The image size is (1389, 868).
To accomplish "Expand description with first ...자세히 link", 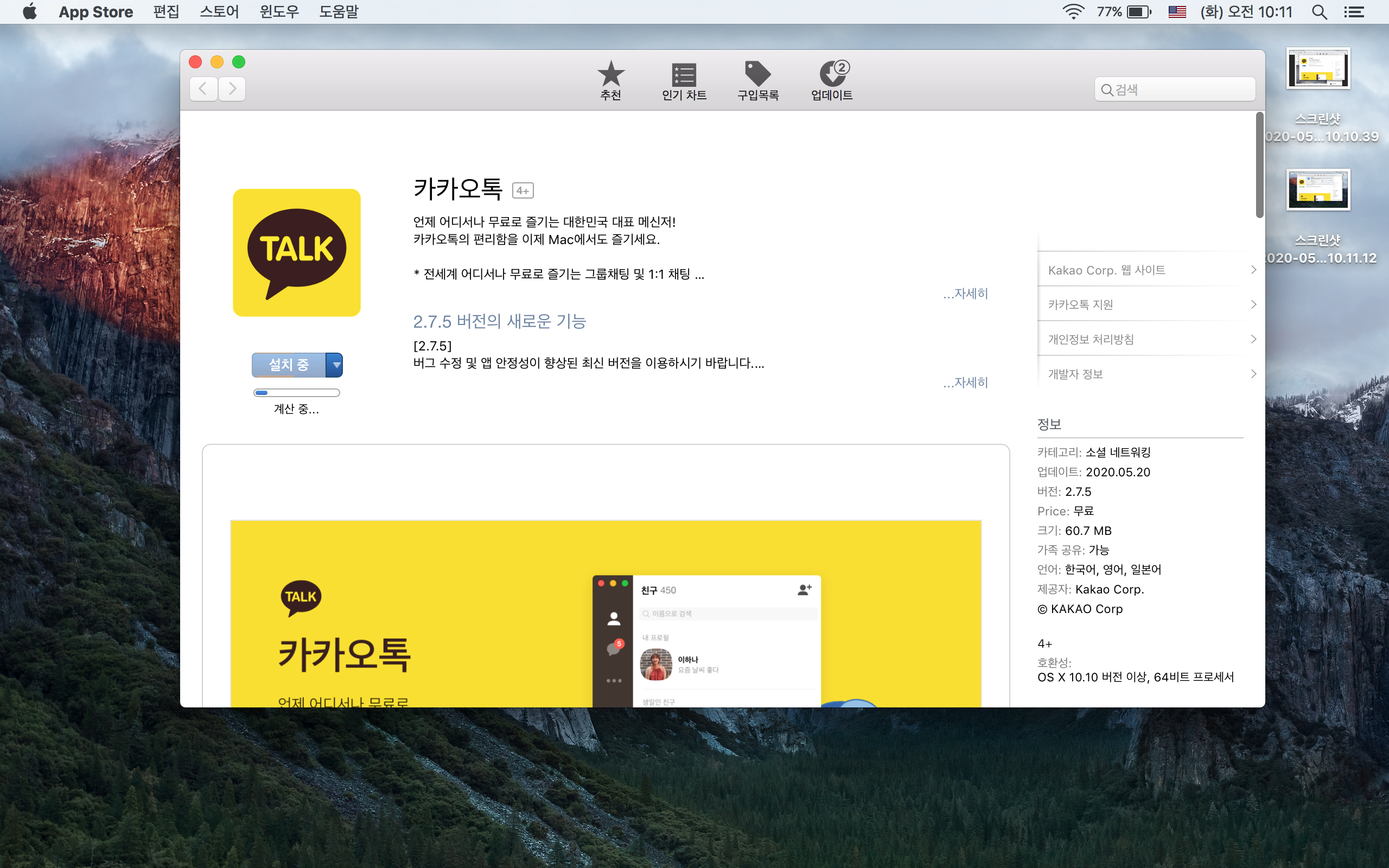I will [x=966, y=293].
